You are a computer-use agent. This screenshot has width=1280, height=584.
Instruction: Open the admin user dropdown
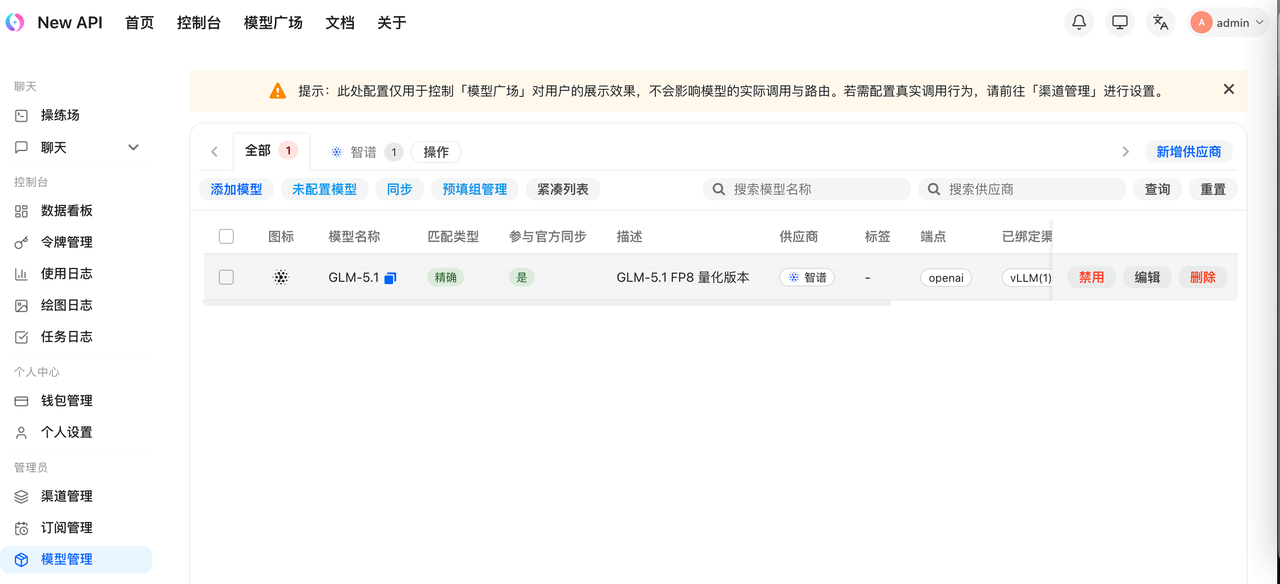1228,22
